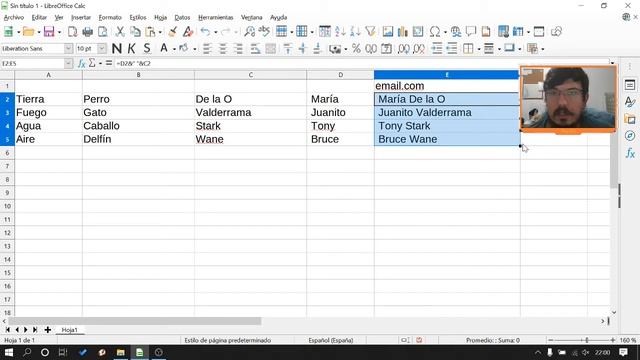Toggle Align Left
The height and width of the screenshot is (360, 640).
point(207,49)
